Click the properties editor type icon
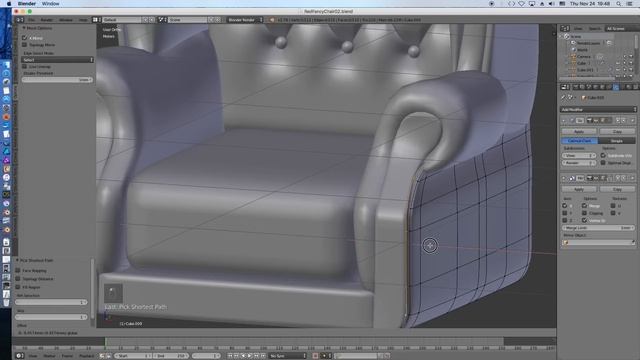Viewport: 640px width, 360px height. [565, 87]
